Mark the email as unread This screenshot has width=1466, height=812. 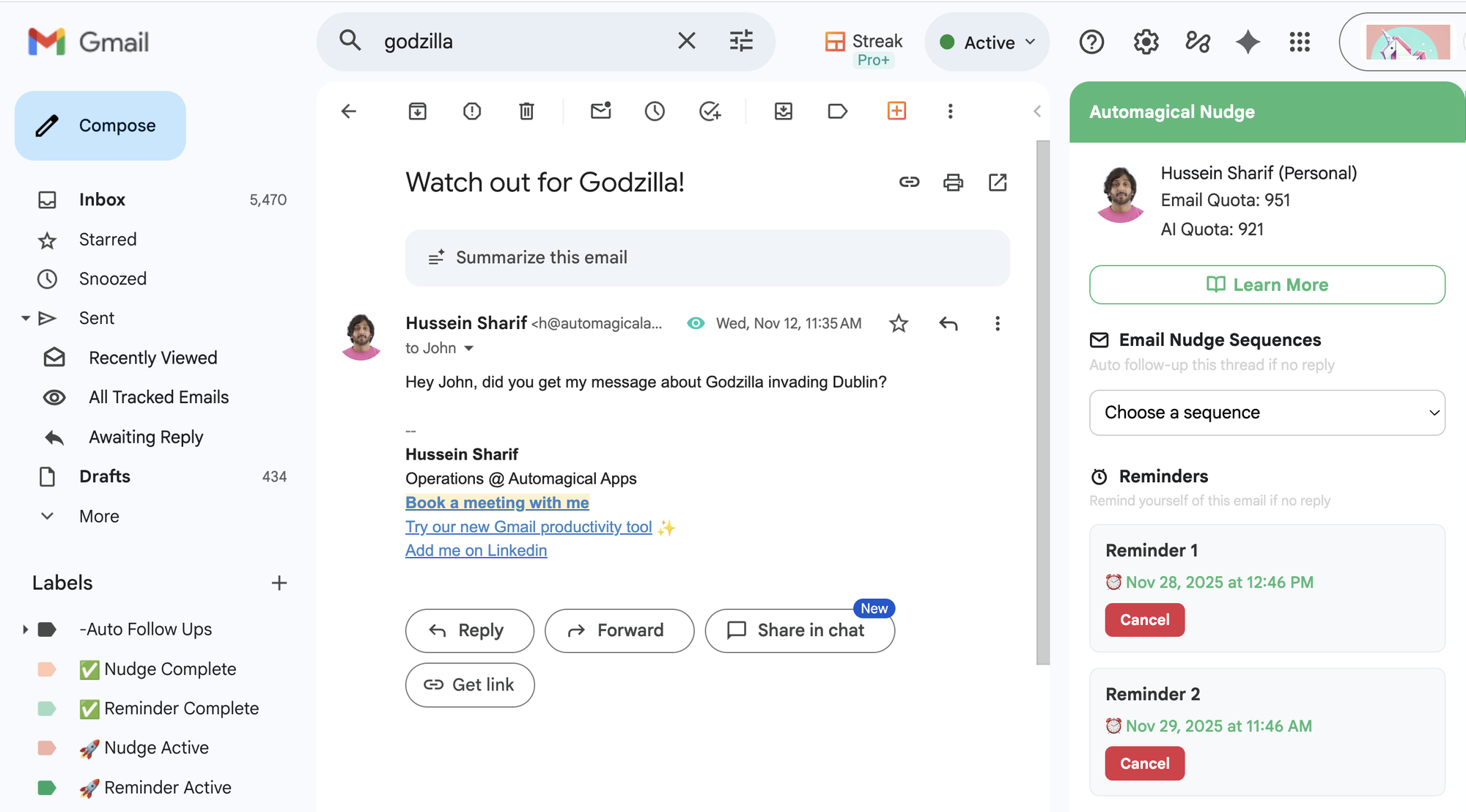pos(600,111)
